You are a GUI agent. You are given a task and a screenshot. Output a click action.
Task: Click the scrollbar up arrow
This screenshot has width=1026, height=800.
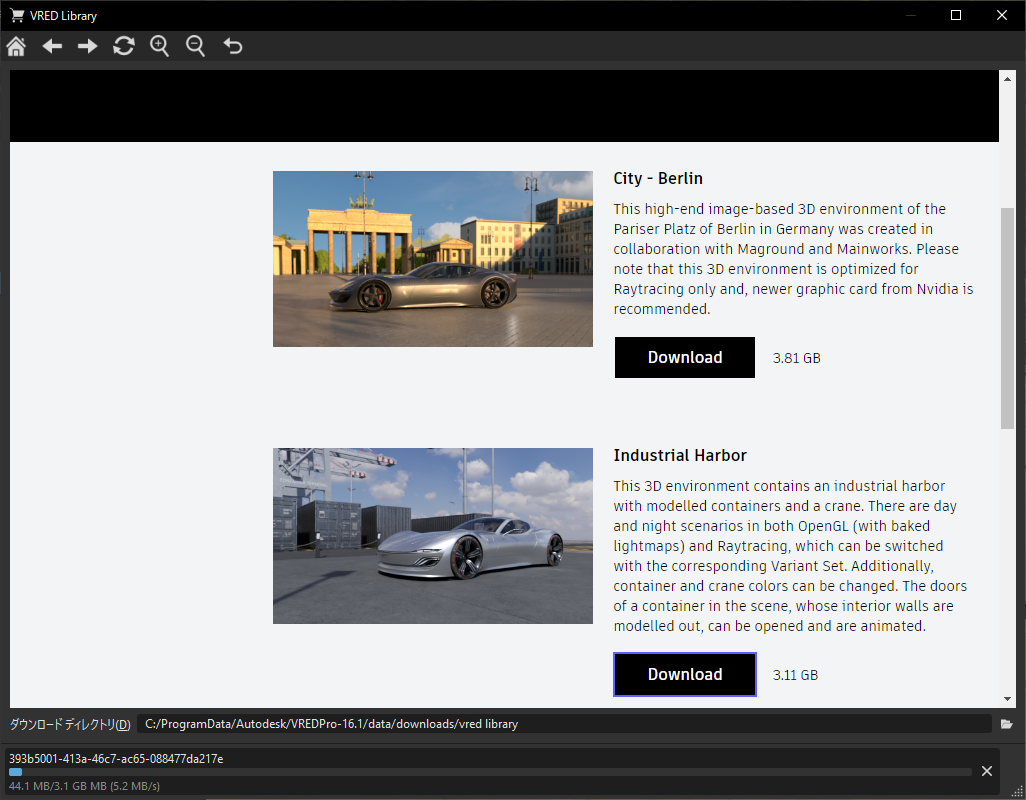pos(1007,78)
